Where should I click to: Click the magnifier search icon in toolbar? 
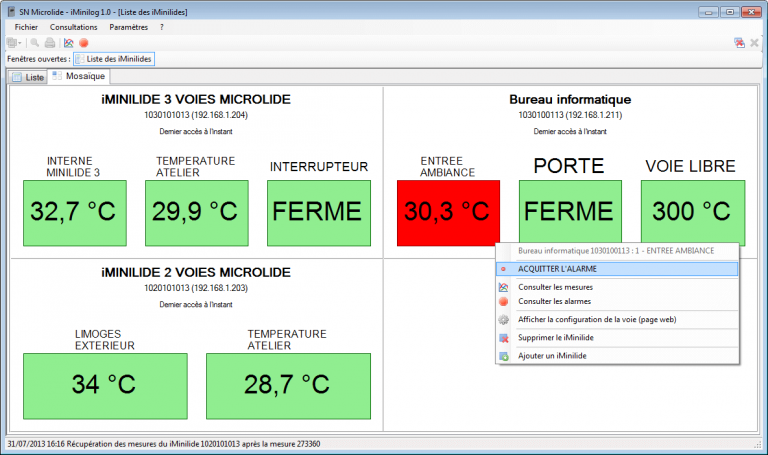tap(35, 43)
